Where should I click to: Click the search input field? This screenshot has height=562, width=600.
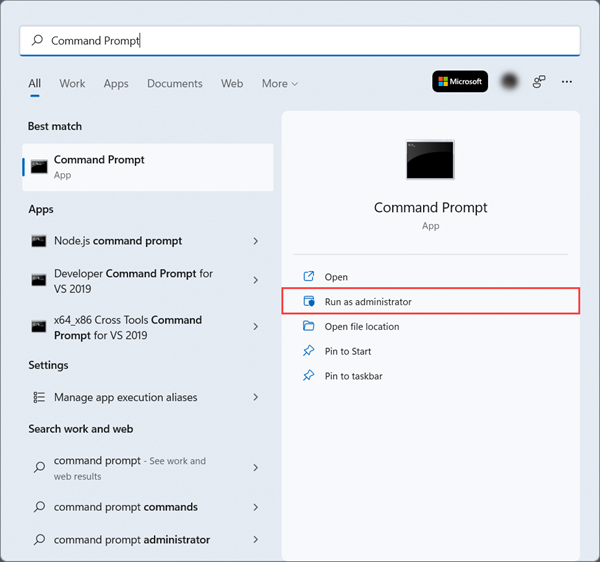click(300, 41)
